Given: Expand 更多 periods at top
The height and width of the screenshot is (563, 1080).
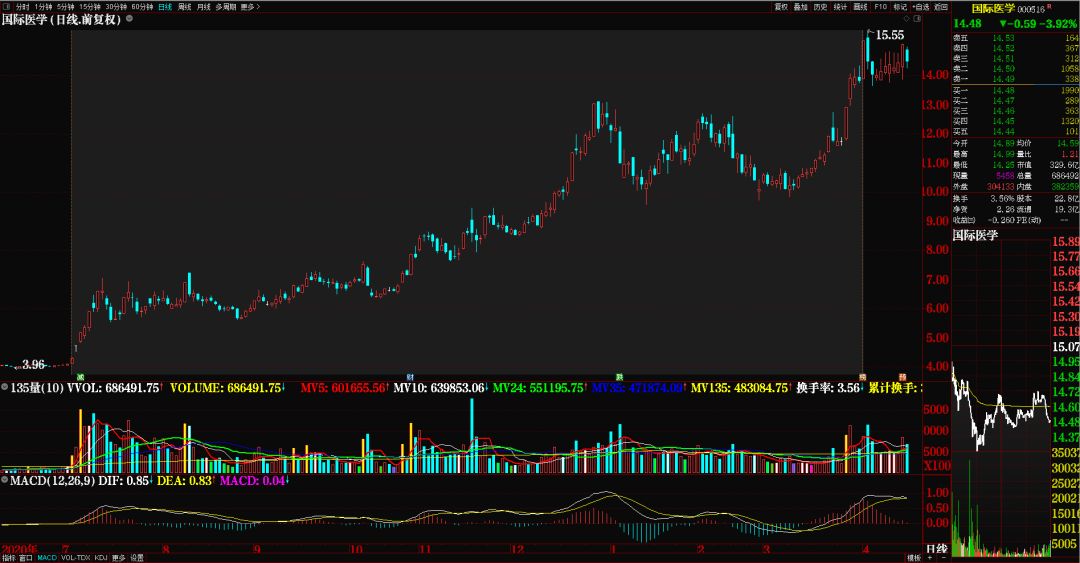Looking at the screenshot, I should pos(250,7).
